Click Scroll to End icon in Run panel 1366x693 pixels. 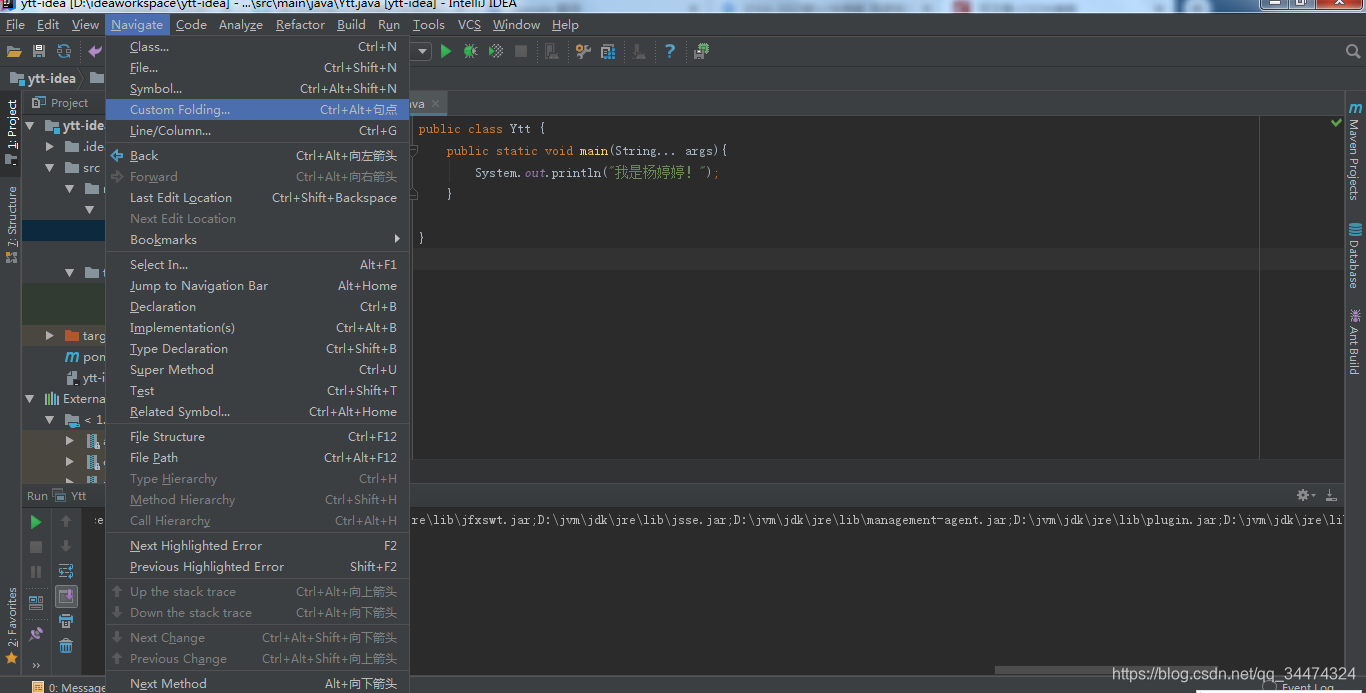click(66, 597)
